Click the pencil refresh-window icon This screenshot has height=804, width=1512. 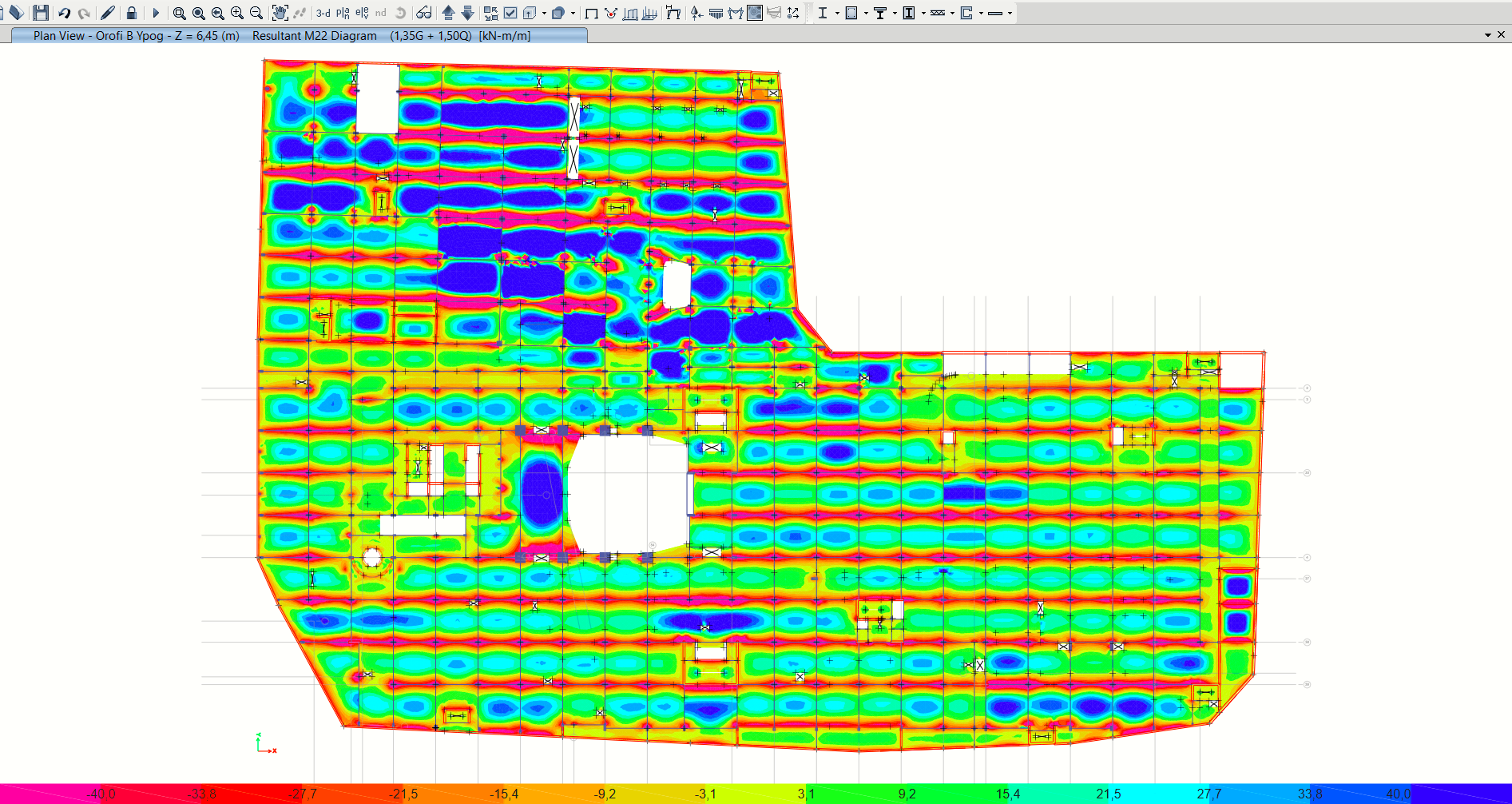(x=108, y=13)
